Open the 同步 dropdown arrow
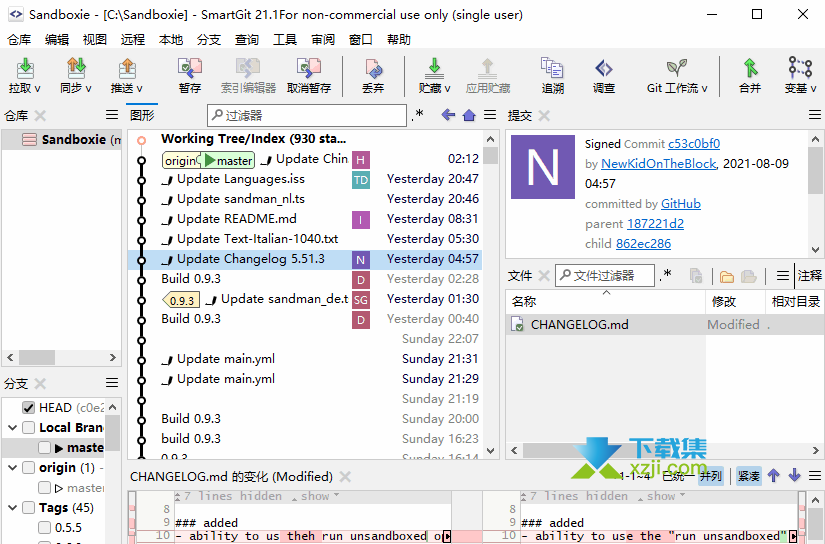This screenshot has width=825, height=544. click(88, 89)
